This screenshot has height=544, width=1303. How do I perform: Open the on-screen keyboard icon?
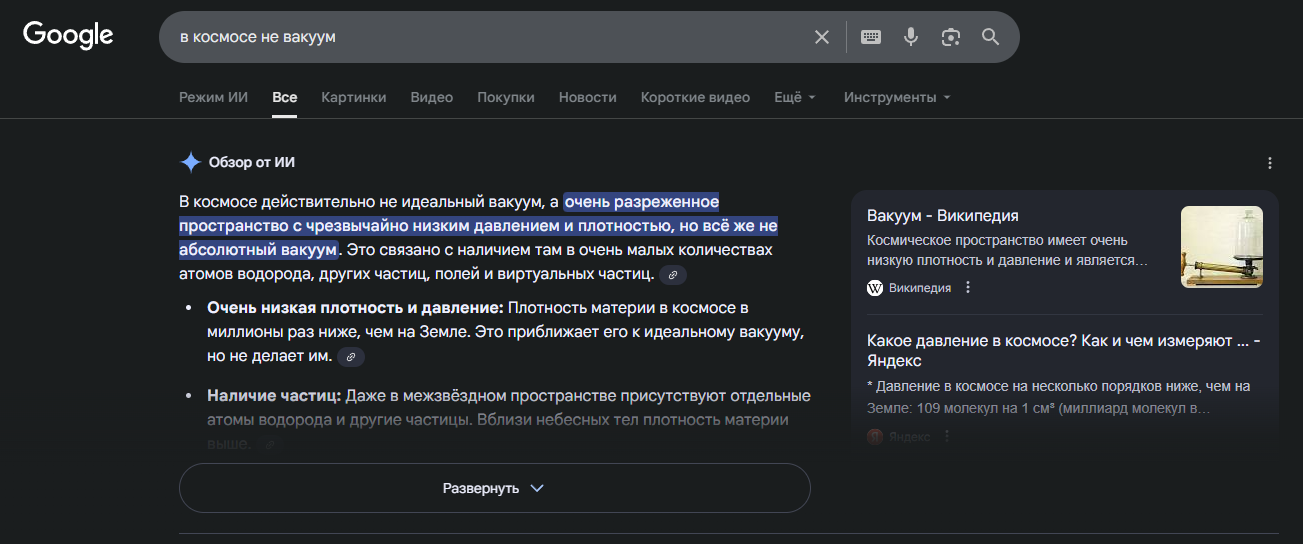point(871,37)
